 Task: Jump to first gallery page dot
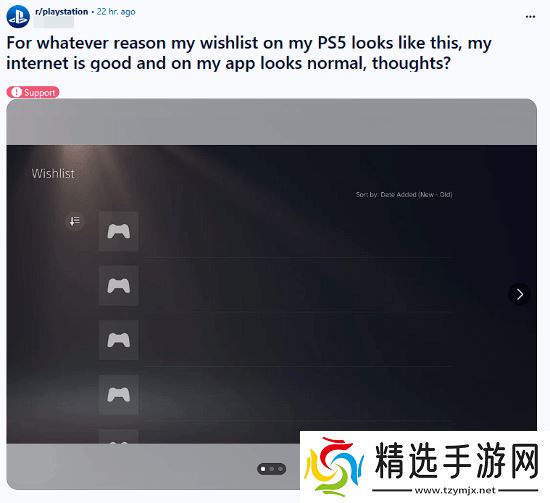[263, 469]
